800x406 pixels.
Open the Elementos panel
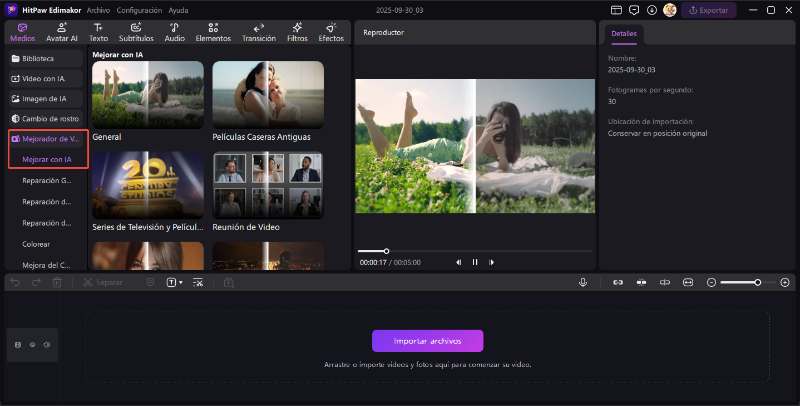point(213,32)
